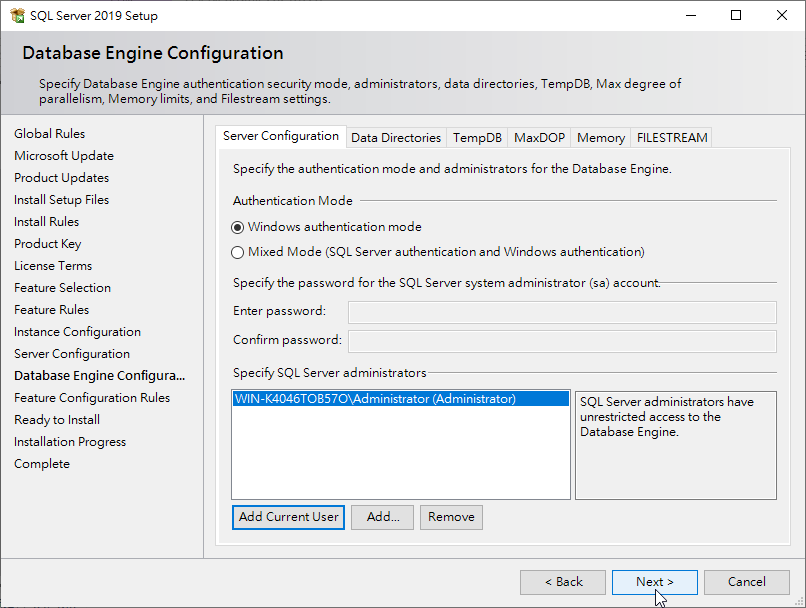Click Product Updates step in sidebar
The height and width of the screenshot is (608, 806).
[x=62, y=178]
